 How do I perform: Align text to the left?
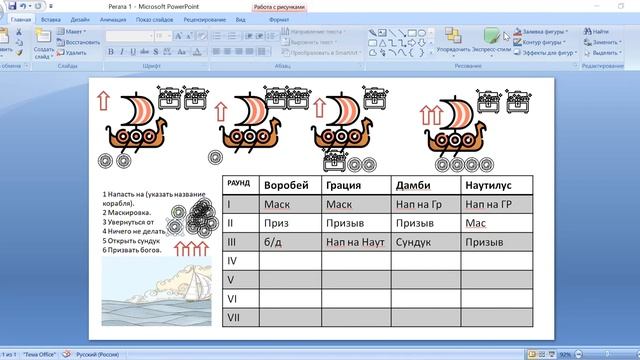(216, 51)
